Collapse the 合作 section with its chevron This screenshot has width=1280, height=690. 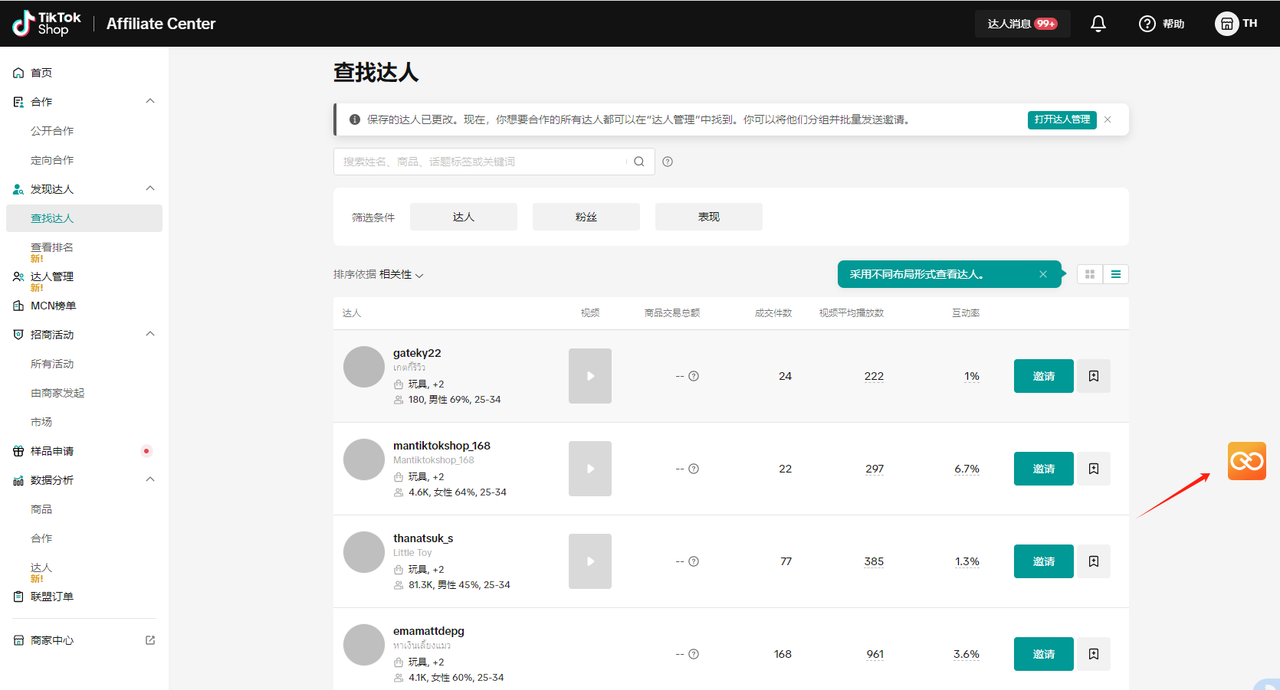point(150,101)
